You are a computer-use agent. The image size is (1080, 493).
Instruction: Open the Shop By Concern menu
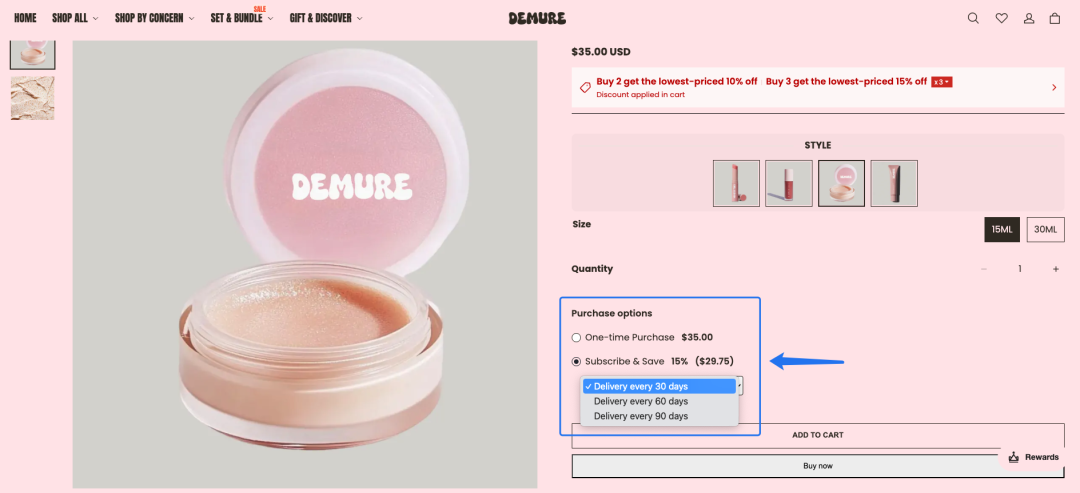154,19
